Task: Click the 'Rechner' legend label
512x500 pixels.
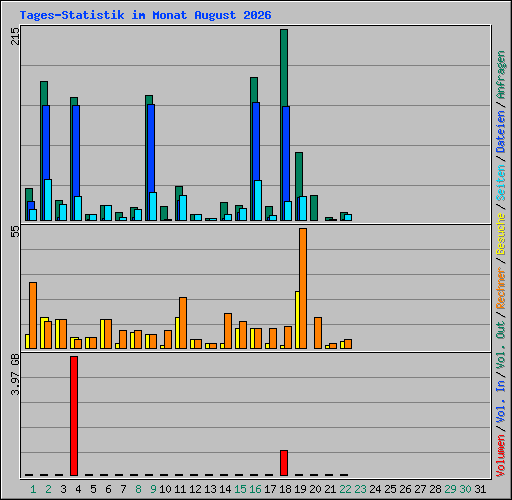Action: [x=501, y=288]
